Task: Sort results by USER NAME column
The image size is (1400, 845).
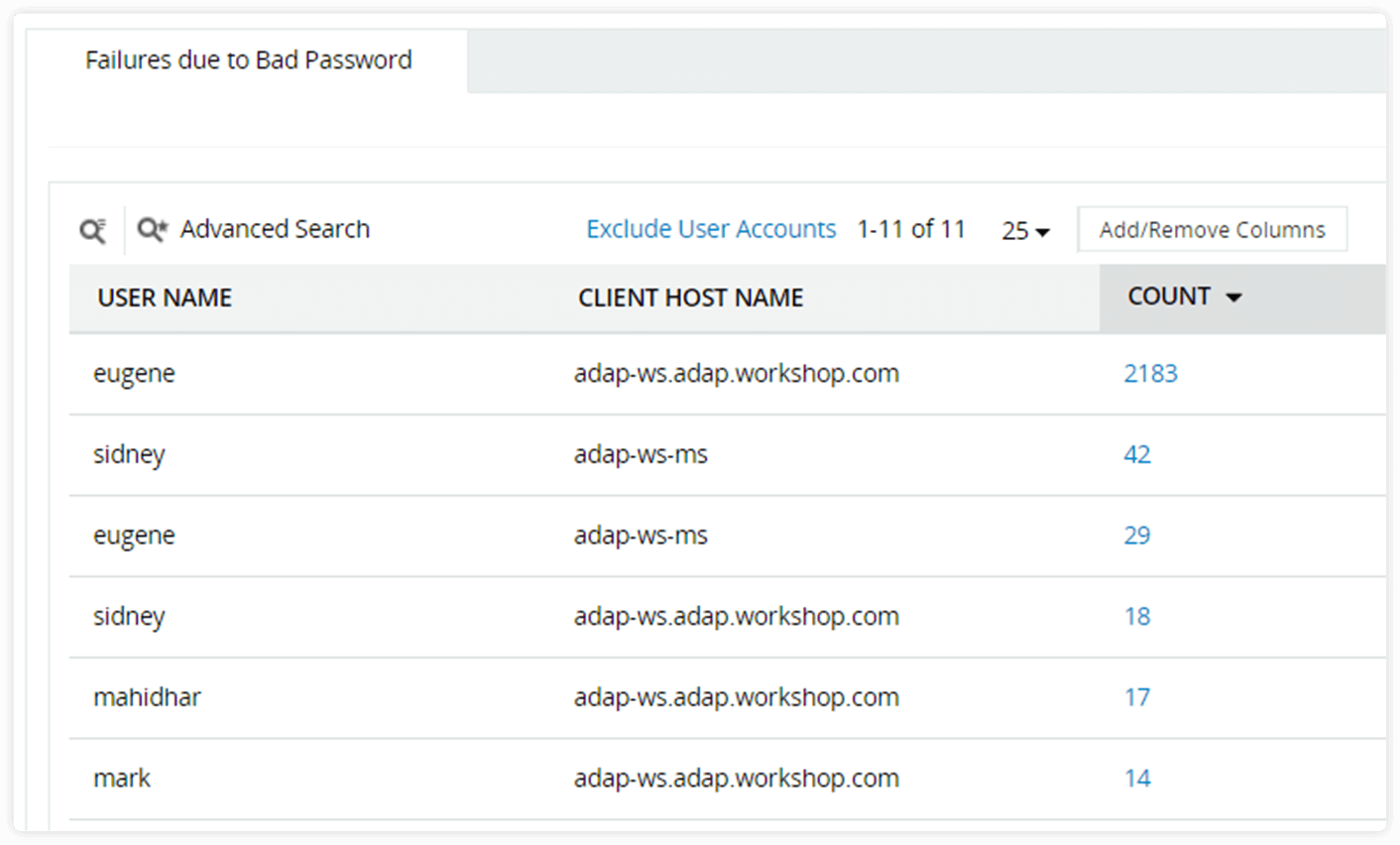Action: (165, 297)
